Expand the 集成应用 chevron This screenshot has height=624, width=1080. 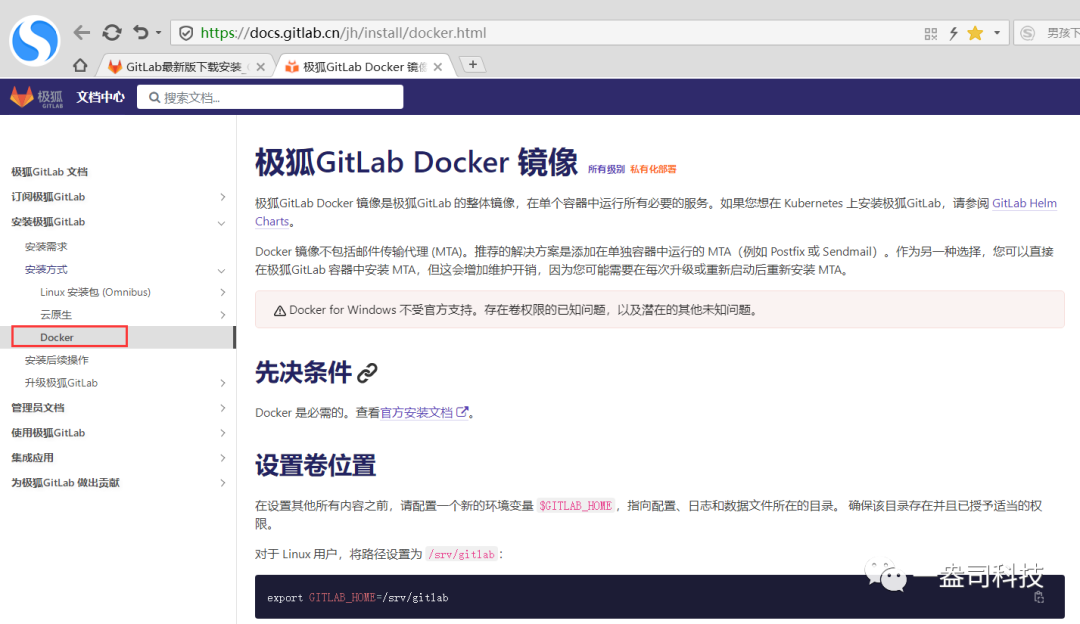[222, 457]
